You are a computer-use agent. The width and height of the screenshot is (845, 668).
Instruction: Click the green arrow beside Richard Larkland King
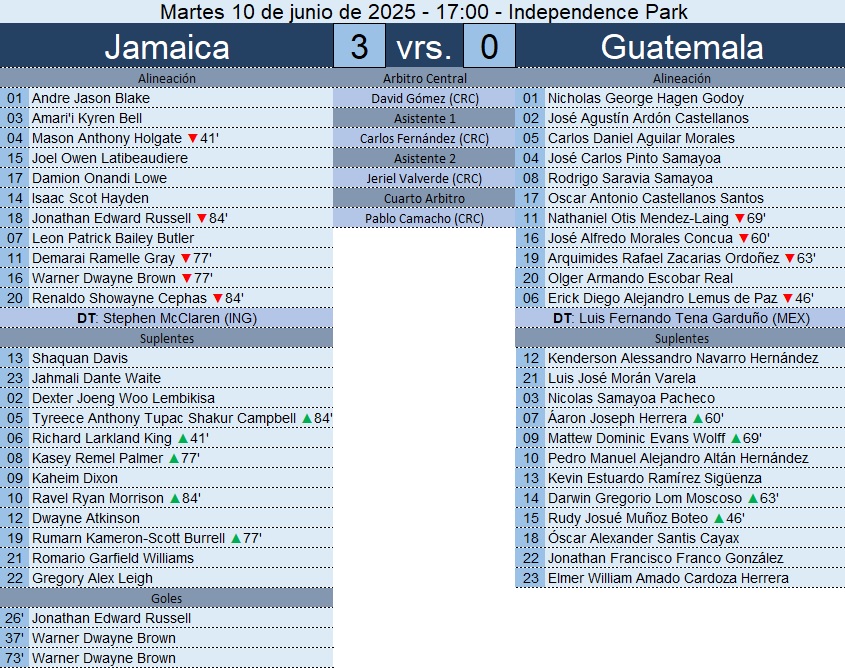click(x=182, y=438)
